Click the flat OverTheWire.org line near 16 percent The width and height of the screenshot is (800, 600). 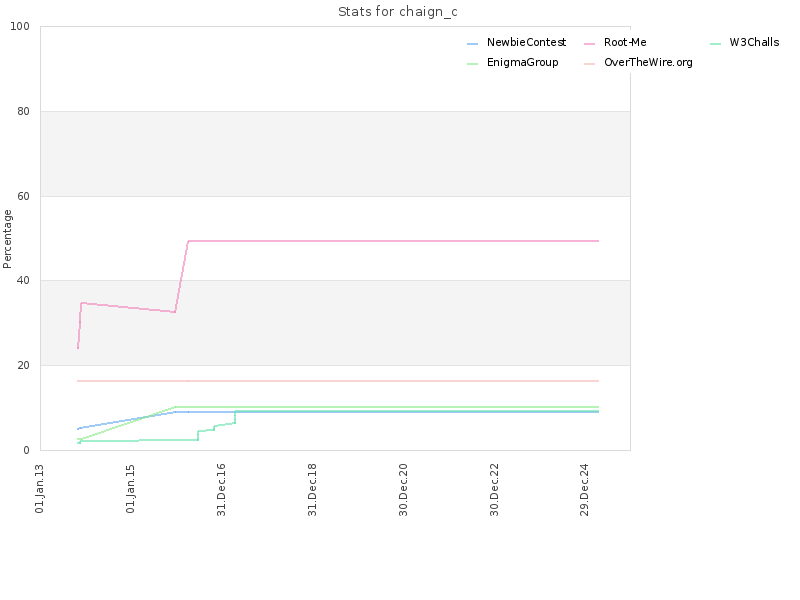click(x=338, y=381)
